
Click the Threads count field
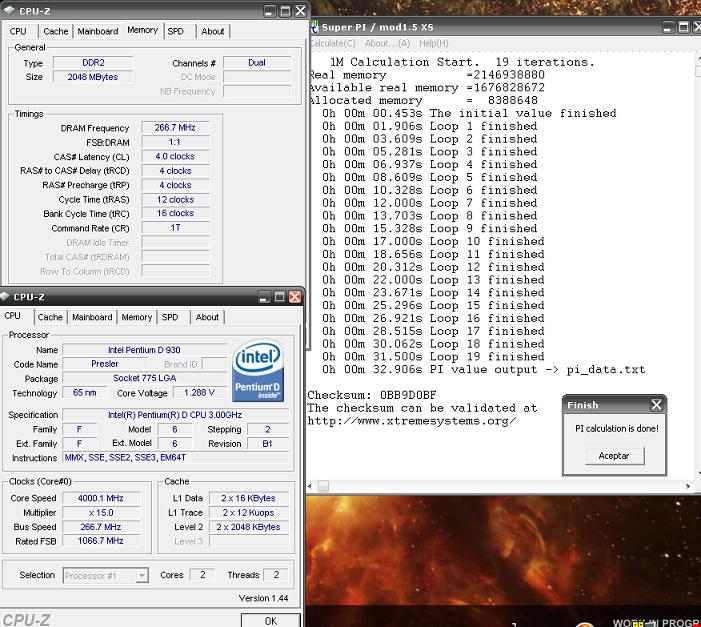276,575
